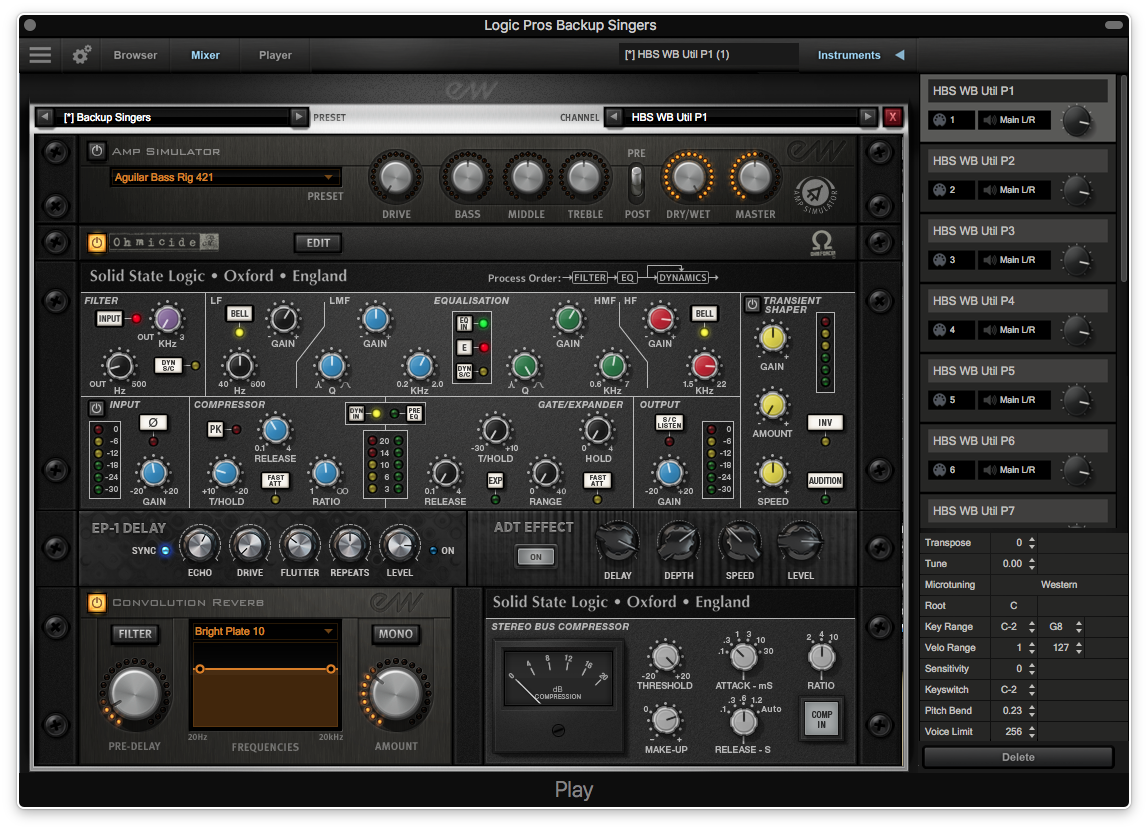1148x830 pixels.
Task: Step Key Range G8 stepper
Action: click(x=1078, y=627)
